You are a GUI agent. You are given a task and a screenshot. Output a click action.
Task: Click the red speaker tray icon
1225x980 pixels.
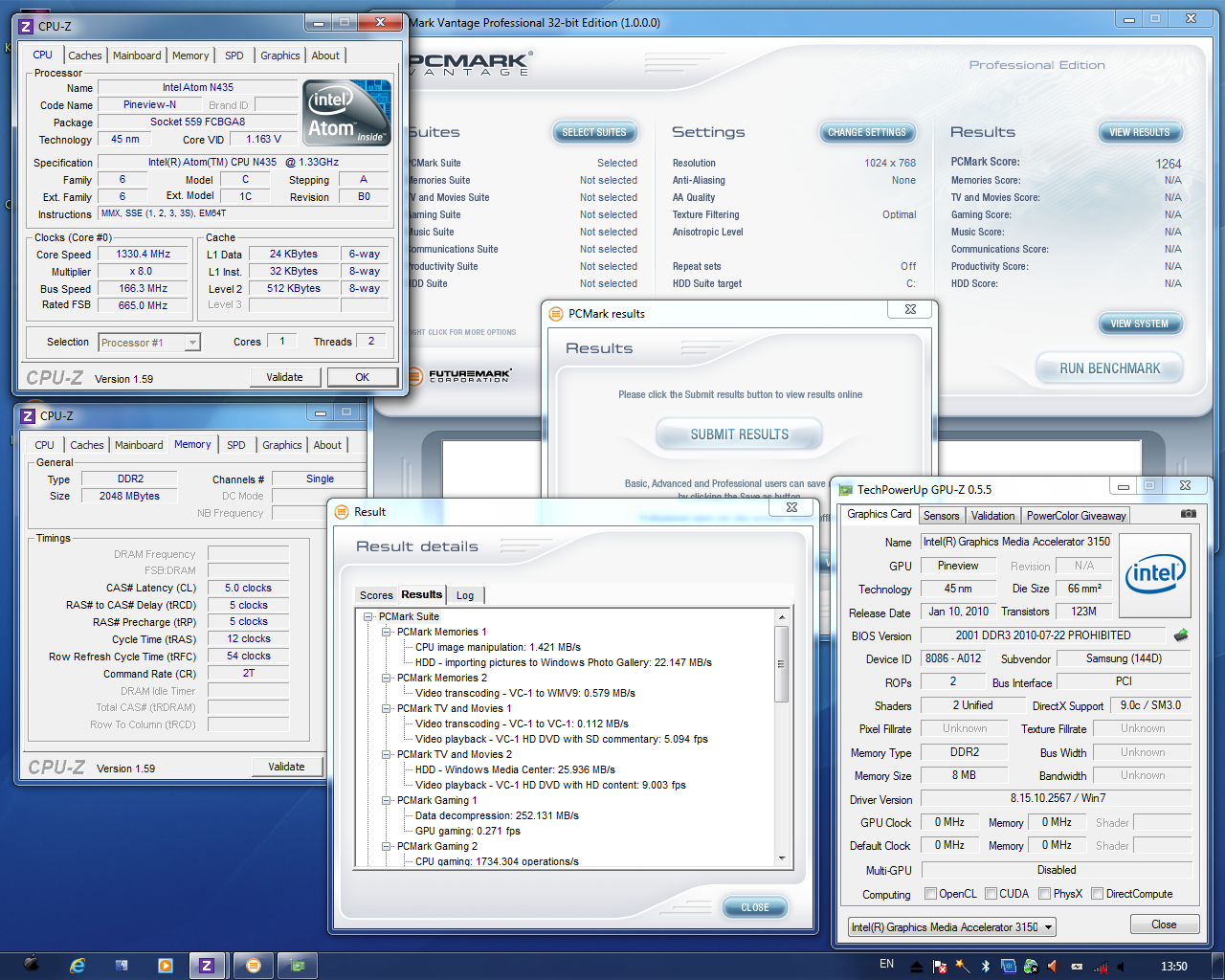pos(1053,967)
